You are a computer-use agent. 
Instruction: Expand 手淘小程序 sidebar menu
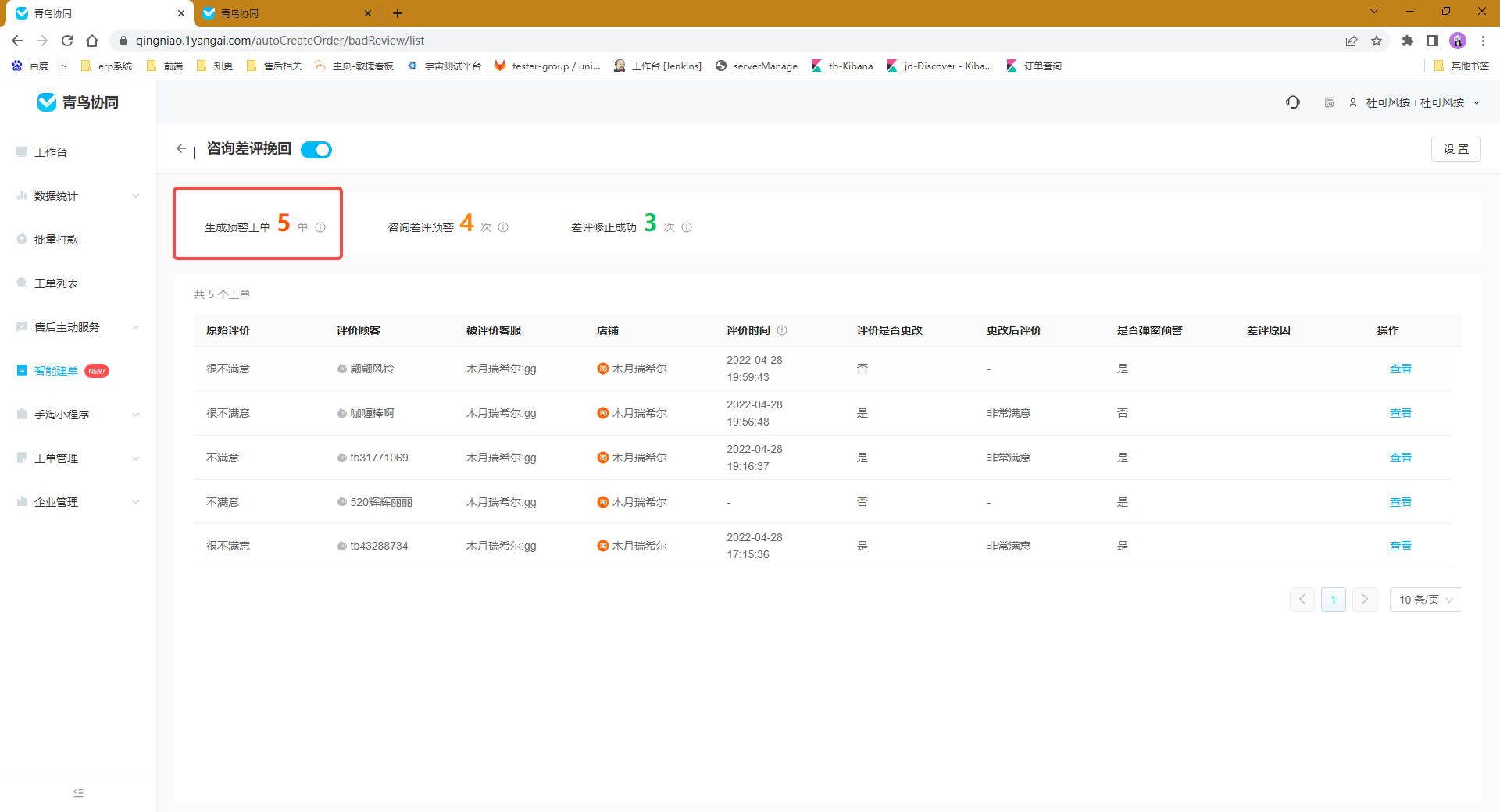click(78, 415)
